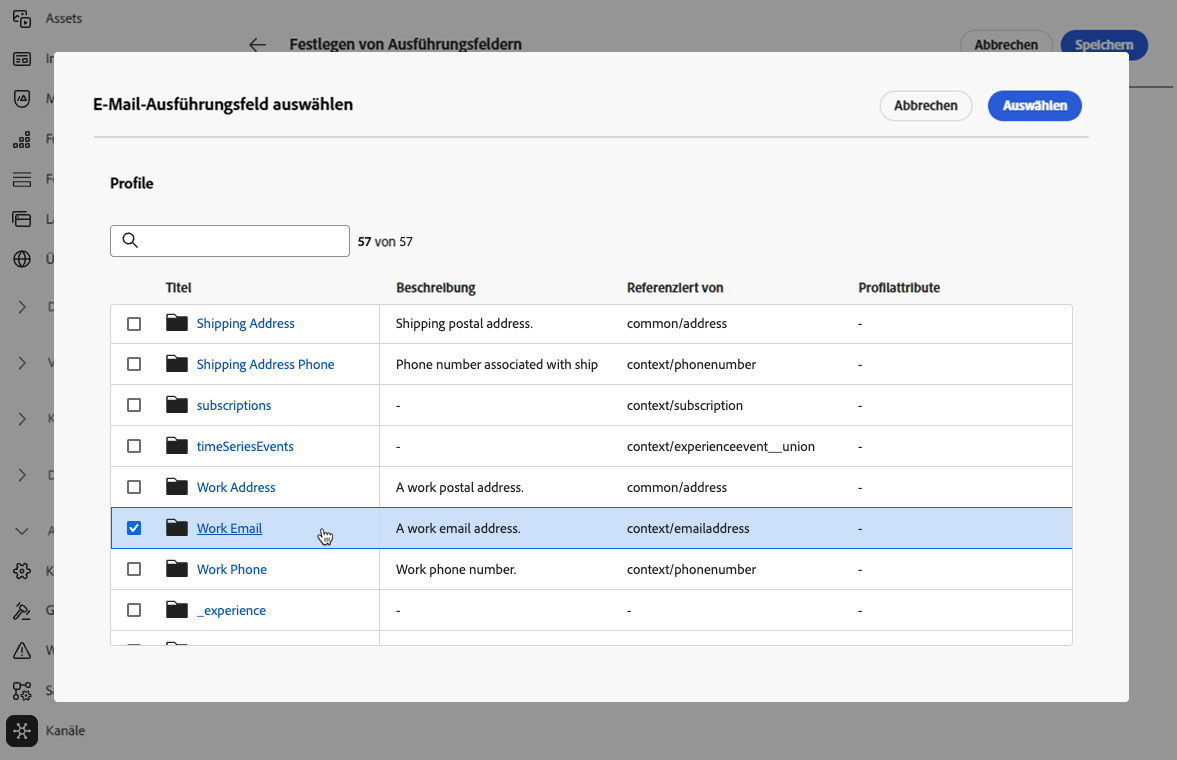Click the Titel column header
Screen dimensions: 1177x760
[178, 288]
